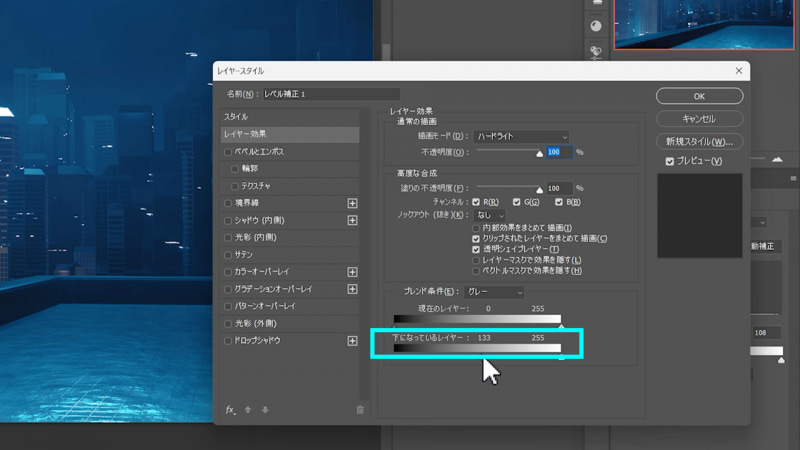Enable 輪郭 checkbox
This screenshot has width=800, height=450.
(235, 169)
